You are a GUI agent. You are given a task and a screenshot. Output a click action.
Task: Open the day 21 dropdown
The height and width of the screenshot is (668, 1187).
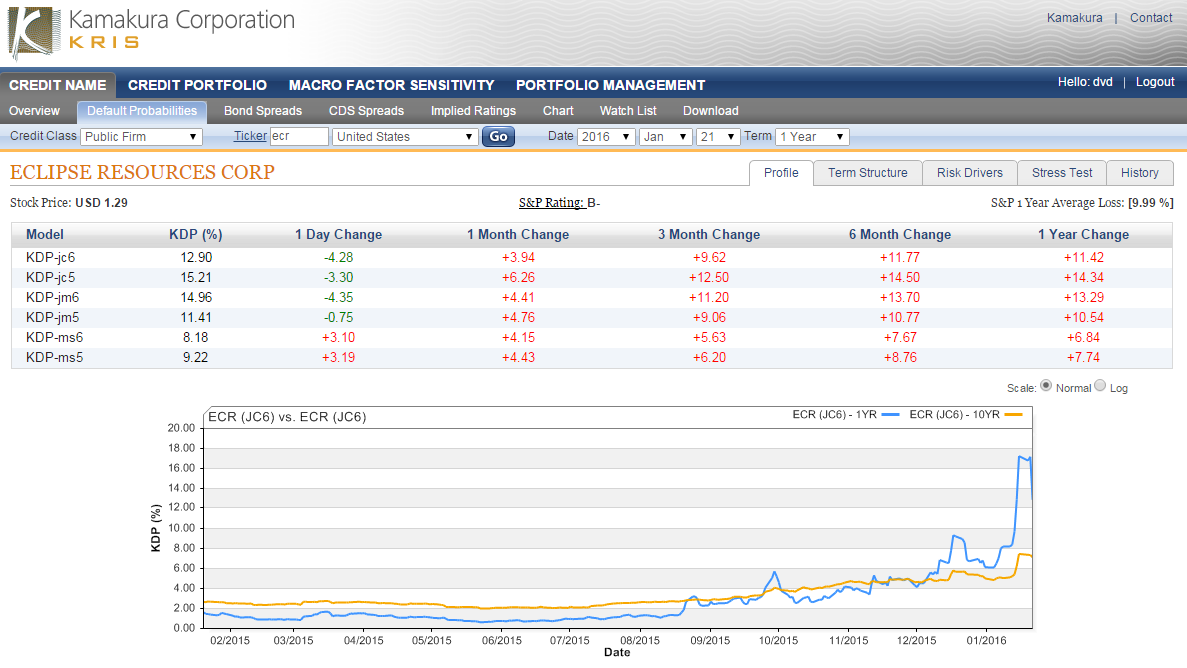pyautogui.click(x=718, y=136)
